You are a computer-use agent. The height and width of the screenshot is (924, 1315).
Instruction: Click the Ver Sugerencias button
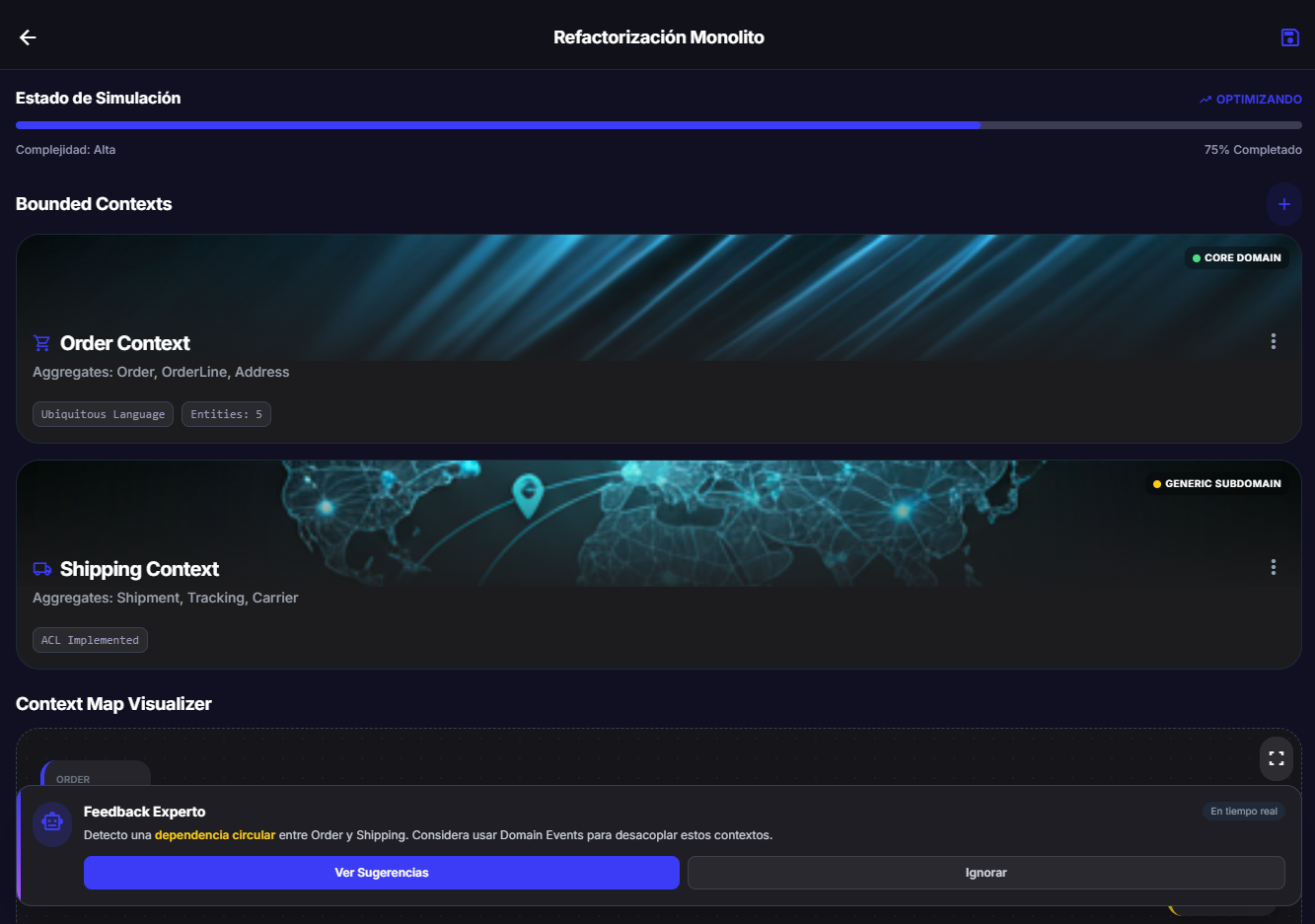(x=382, y=873)
